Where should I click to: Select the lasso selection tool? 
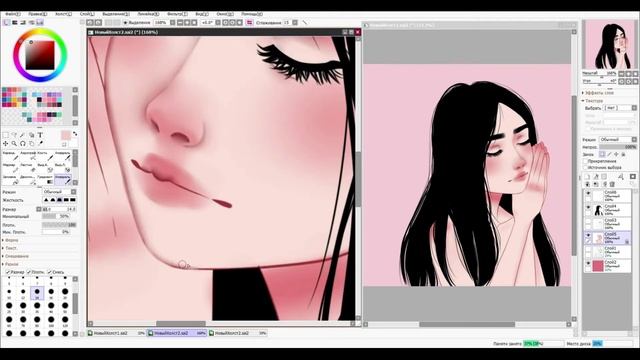(14, 135)
